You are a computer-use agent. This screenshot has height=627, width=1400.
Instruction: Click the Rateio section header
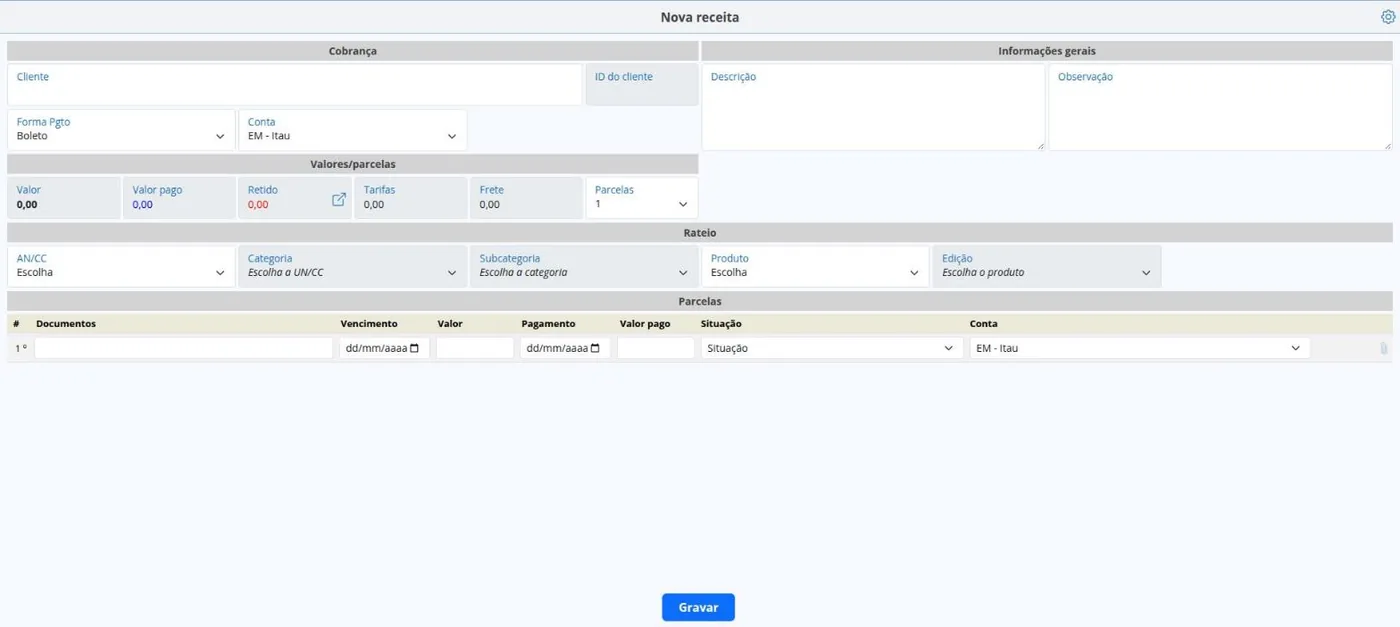click(x=700, y=233)
